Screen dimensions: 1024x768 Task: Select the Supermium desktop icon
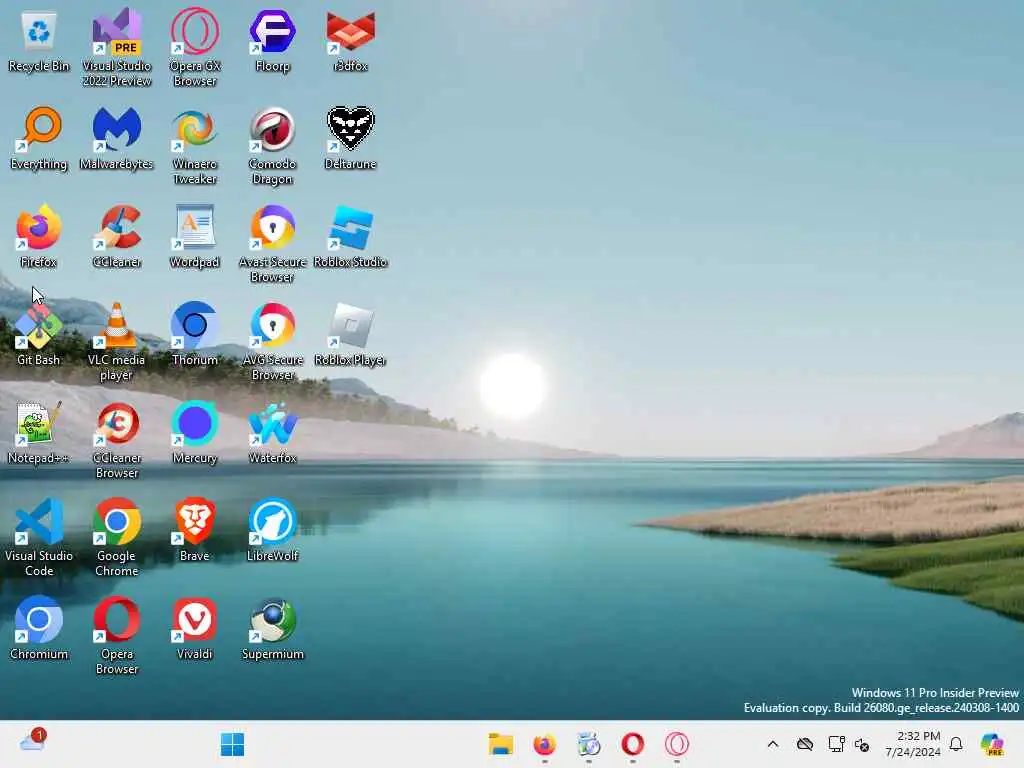click(272, 628)
